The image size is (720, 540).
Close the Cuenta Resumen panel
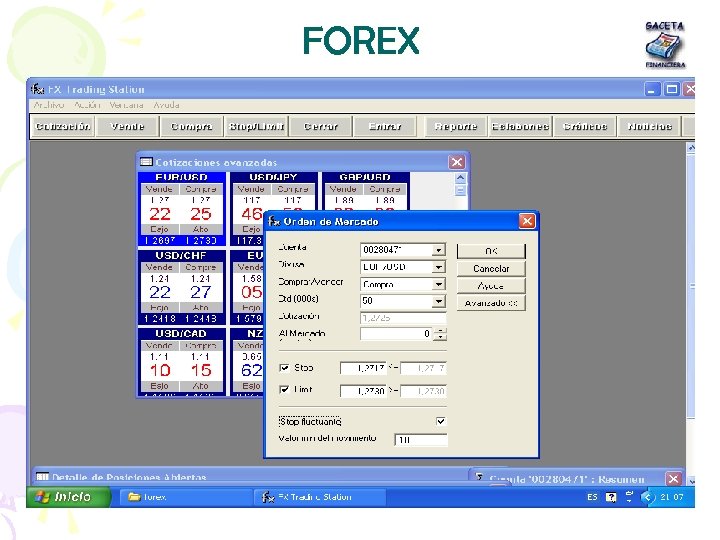click(x=673, y=479)
